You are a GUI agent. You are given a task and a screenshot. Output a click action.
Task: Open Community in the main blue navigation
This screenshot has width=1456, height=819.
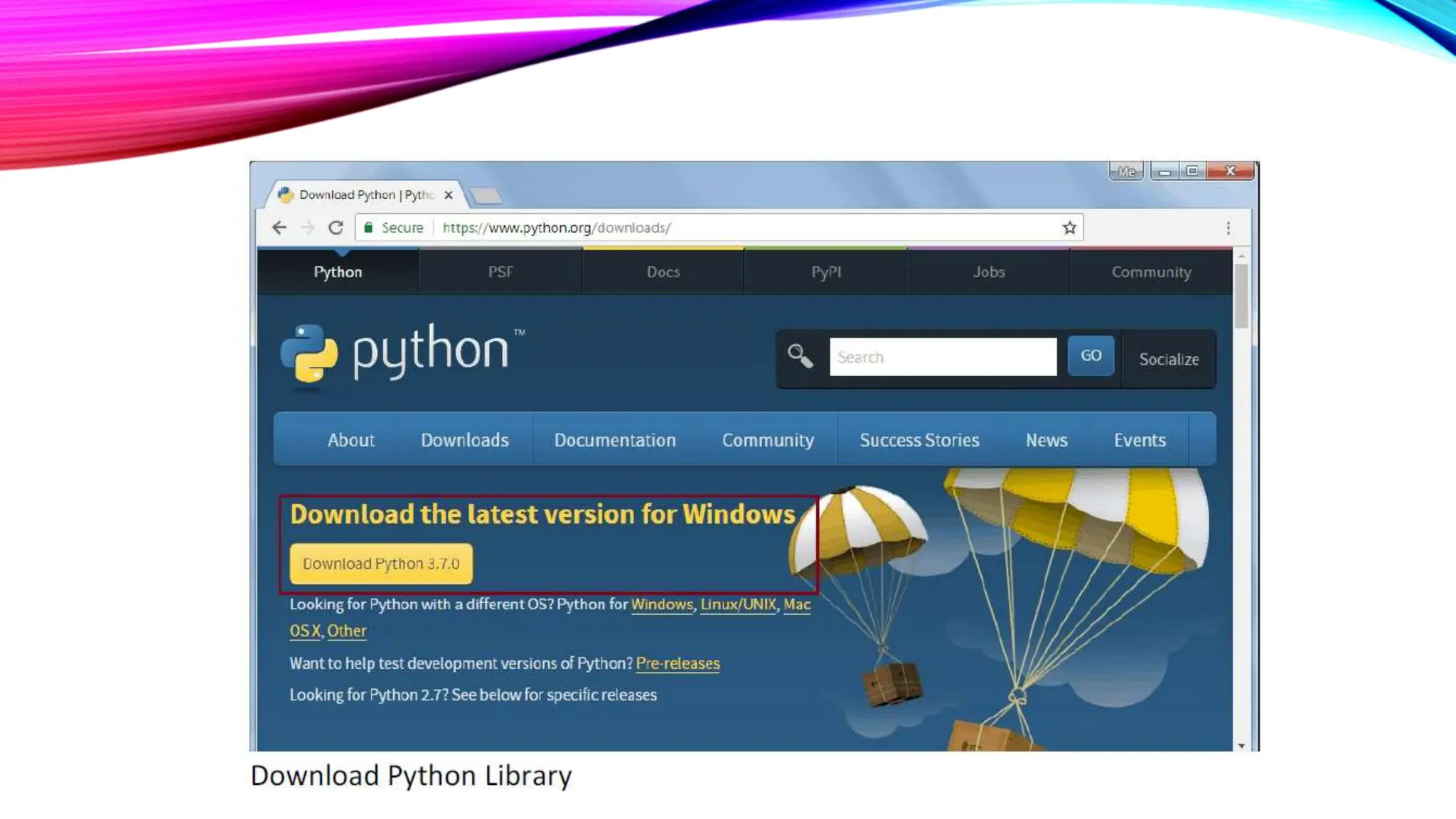pyautogui.click(x=768, y=440)
